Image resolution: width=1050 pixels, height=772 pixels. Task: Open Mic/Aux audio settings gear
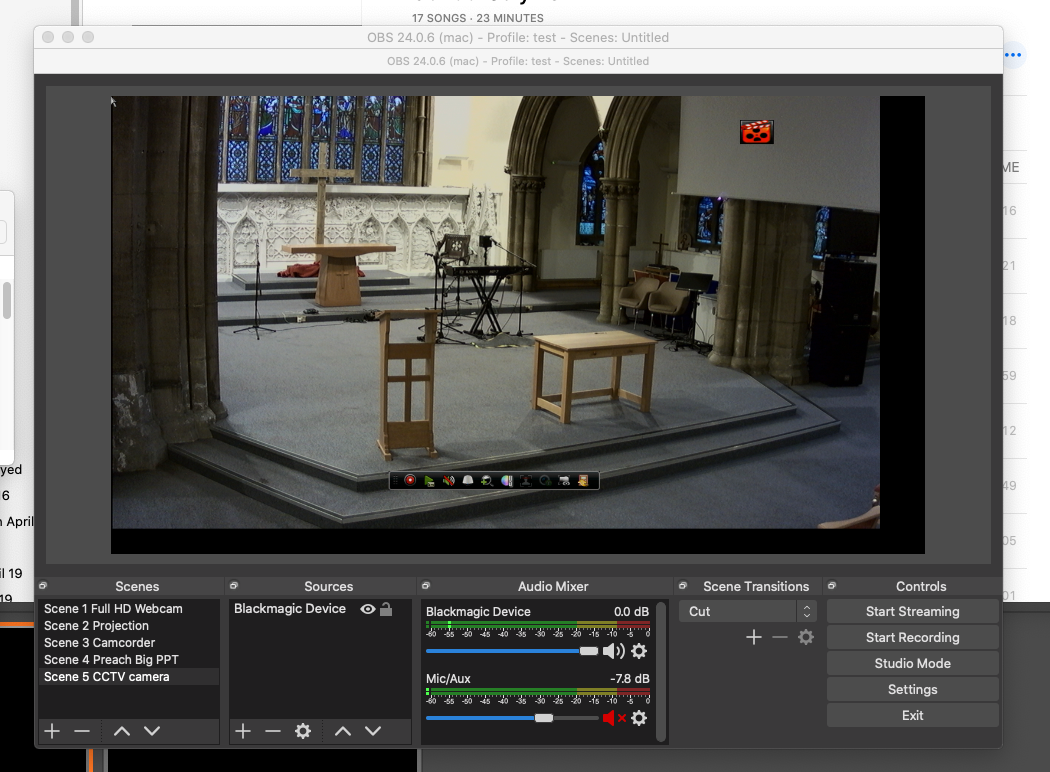click(x=639, y=718)
